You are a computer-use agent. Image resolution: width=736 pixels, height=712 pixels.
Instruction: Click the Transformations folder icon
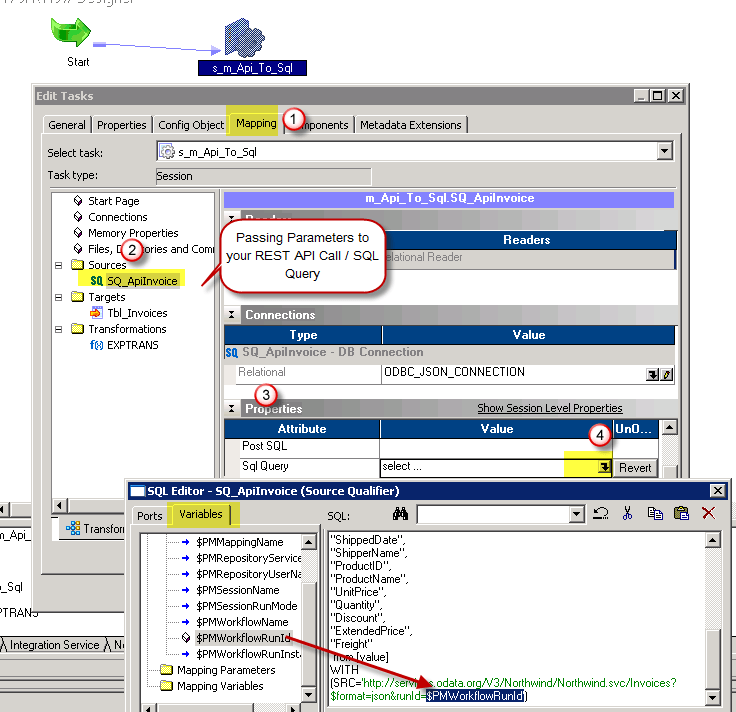coord(77,329)
